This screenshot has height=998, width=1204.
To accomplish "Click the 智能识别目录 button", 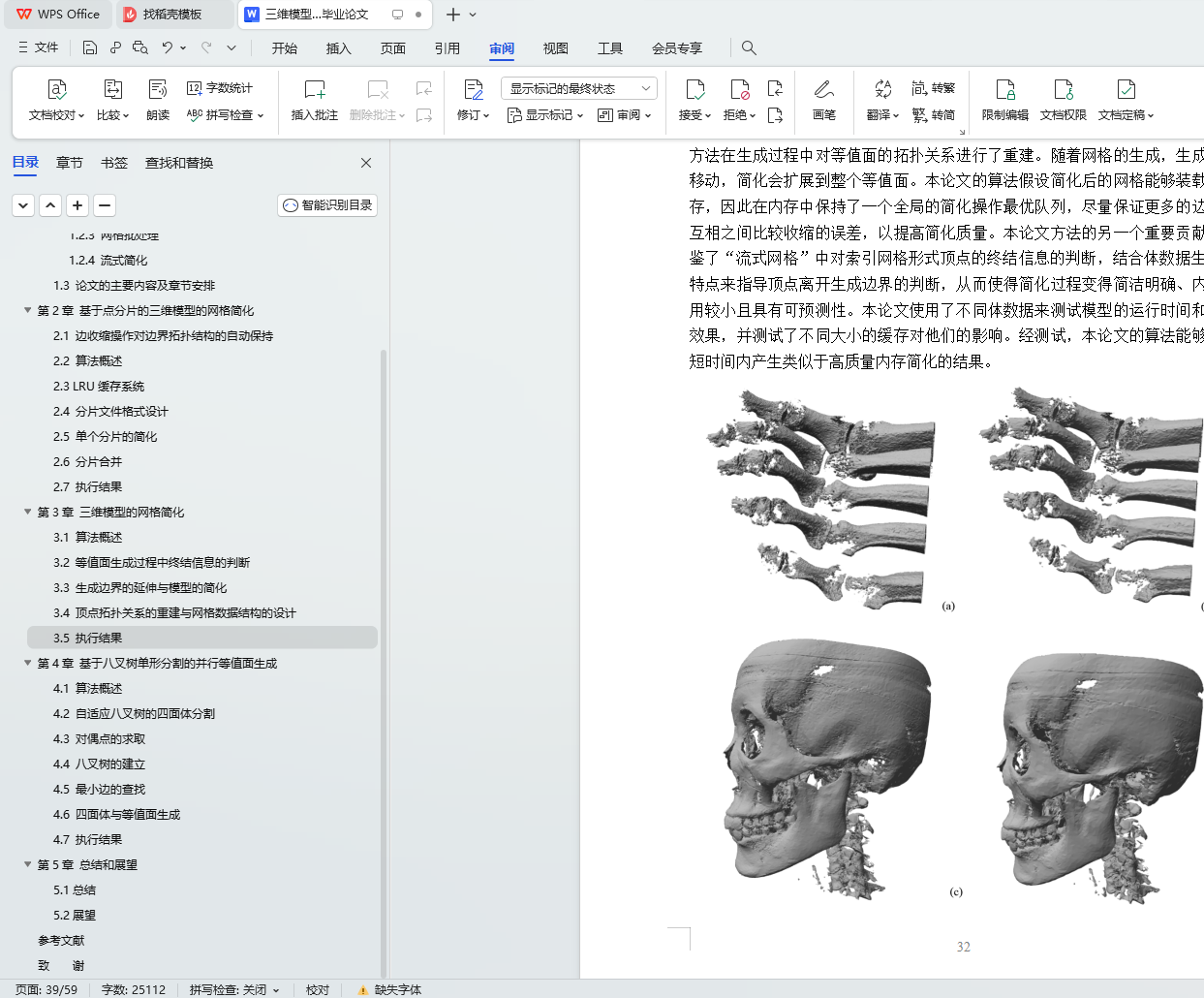I will click(327, 205).
